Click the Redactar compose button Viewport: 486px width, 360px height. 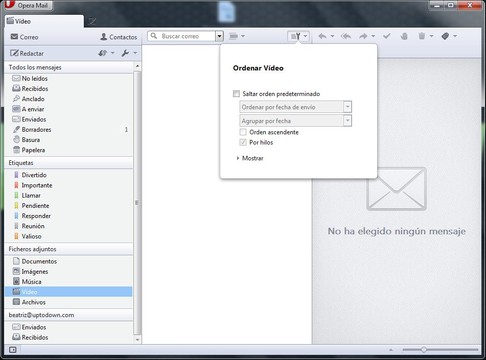coord(27,53)
